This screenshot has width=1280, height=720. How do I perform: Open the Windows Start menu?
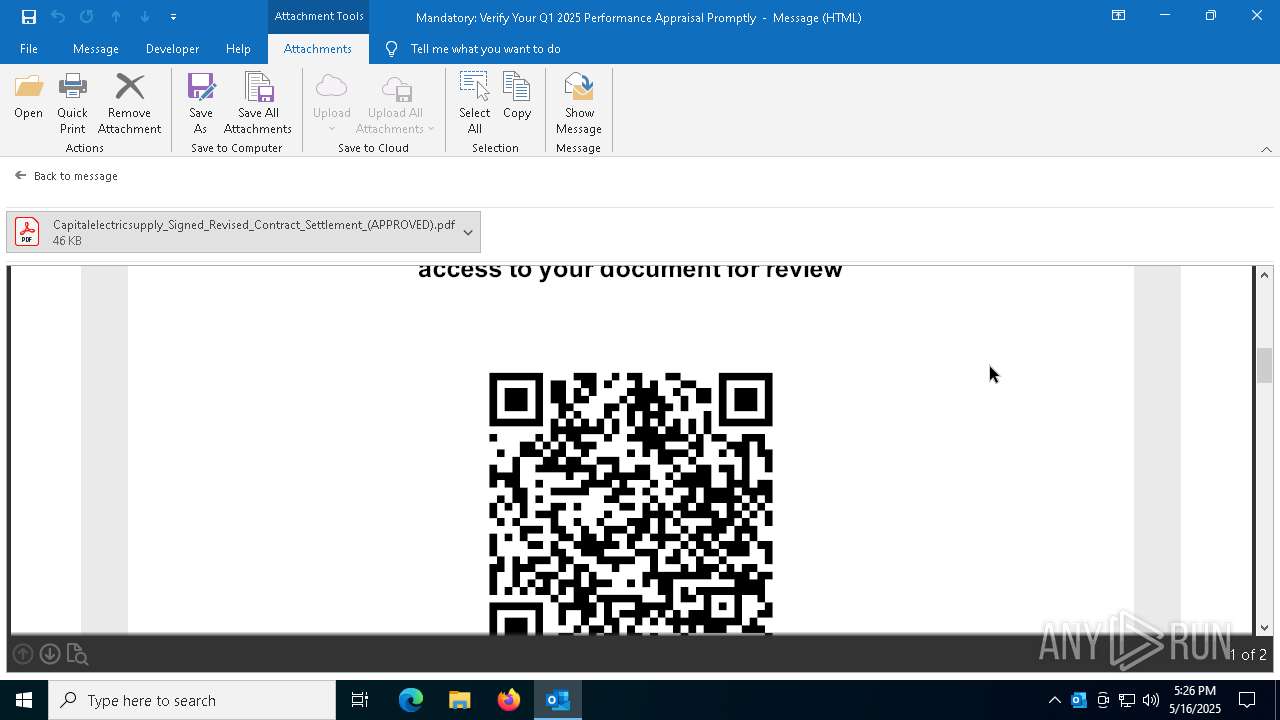click(24, 700)
